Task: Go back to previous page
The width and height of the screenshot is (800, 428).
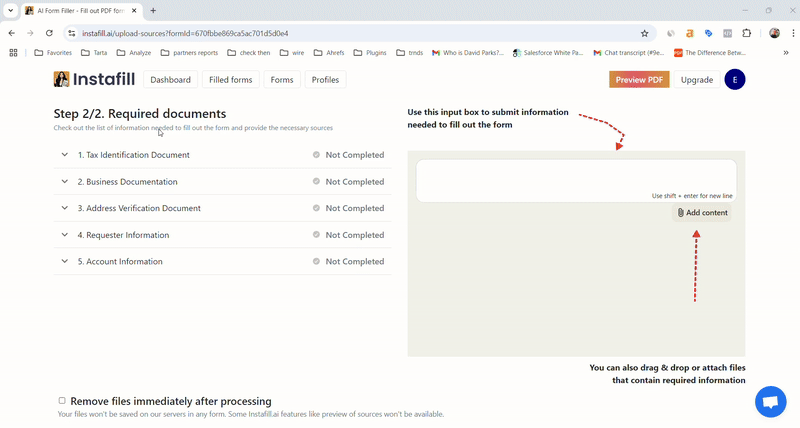Action: [x=12, y=33]
